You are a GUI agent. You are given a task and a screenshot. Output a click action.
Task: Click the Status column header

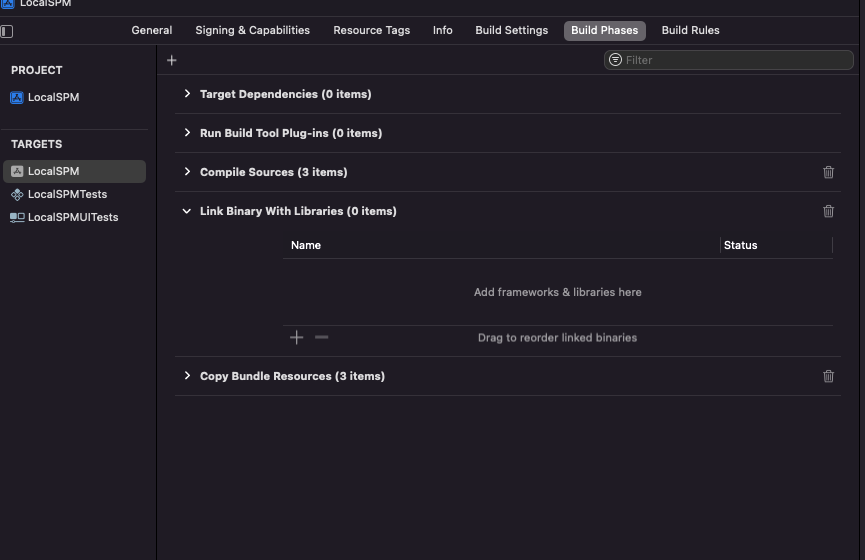click(x=740, y=245)
